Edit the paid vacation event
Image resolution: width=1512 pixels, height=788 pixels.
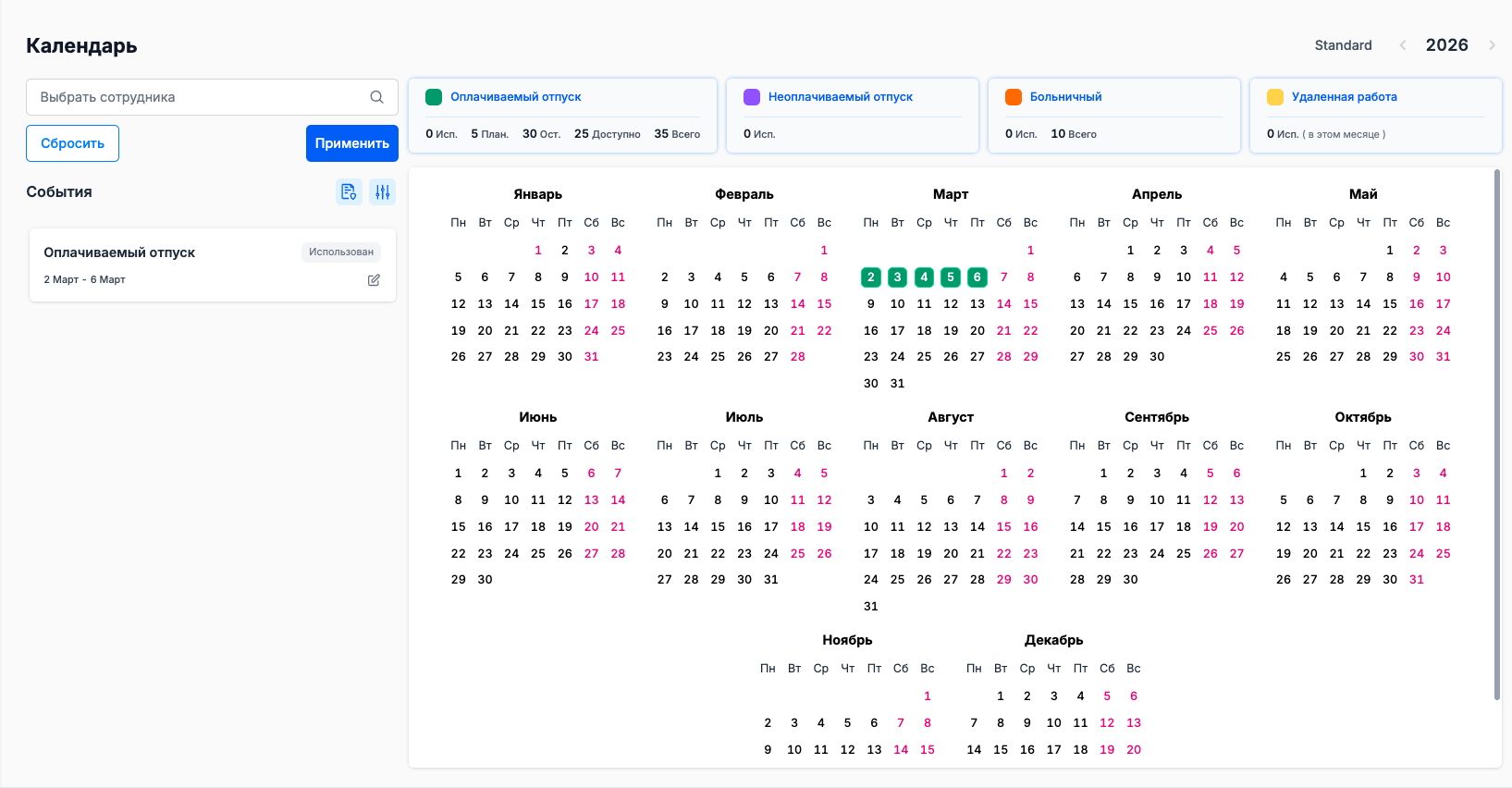pos(374,280)
